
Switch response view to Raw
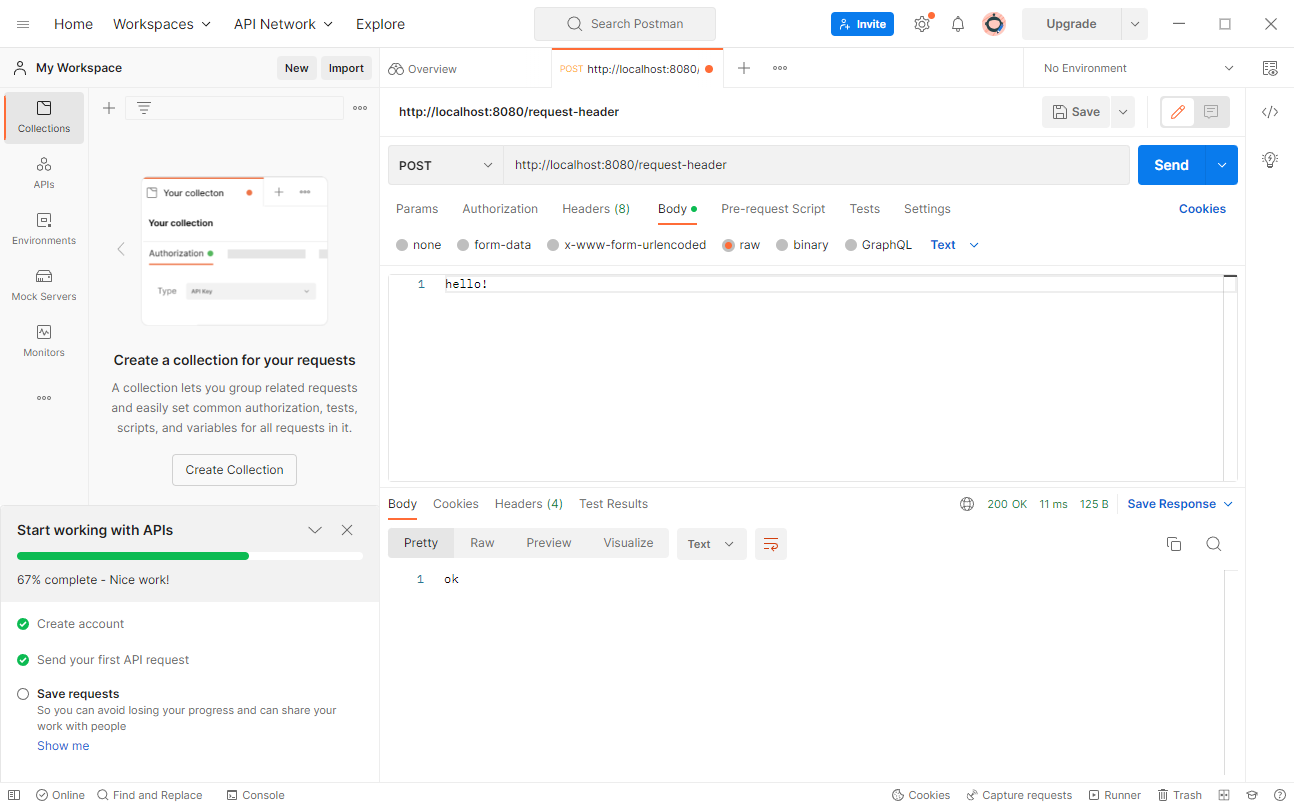coord(482,543)
